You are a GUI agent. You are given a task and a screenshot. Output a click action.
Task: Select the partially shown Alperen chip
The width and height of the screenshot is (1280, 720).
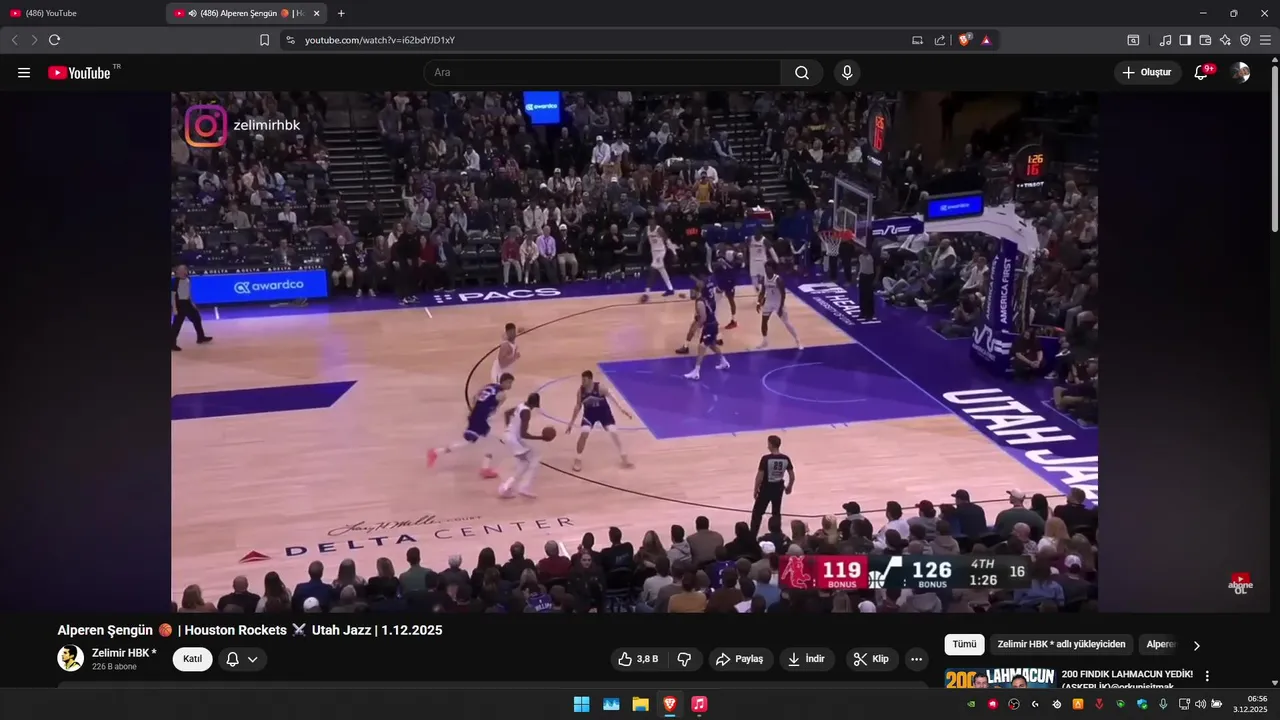(1160, 645)
